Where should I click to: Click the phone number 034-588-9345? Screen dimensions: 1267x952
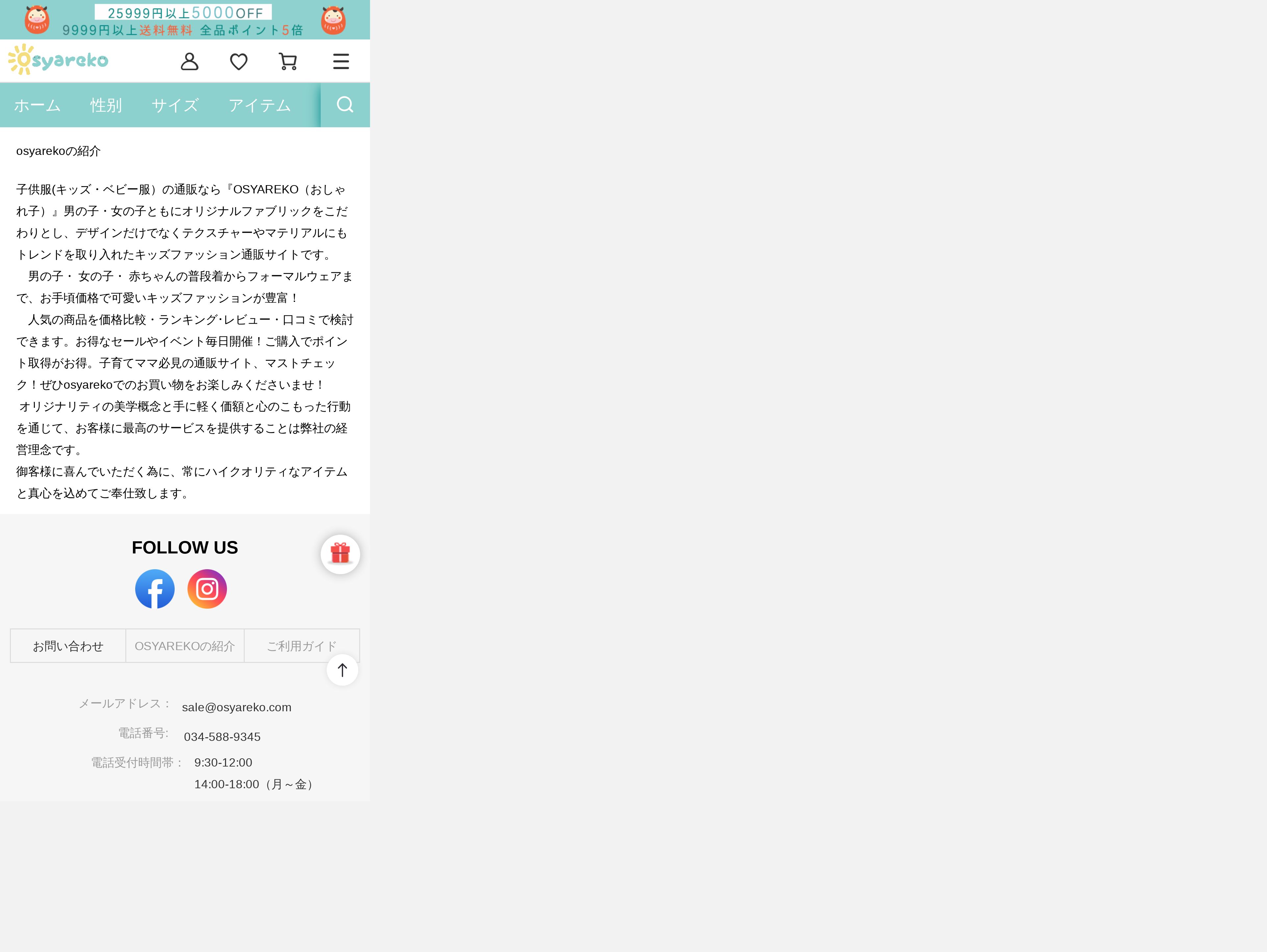[x=222, y=737]
